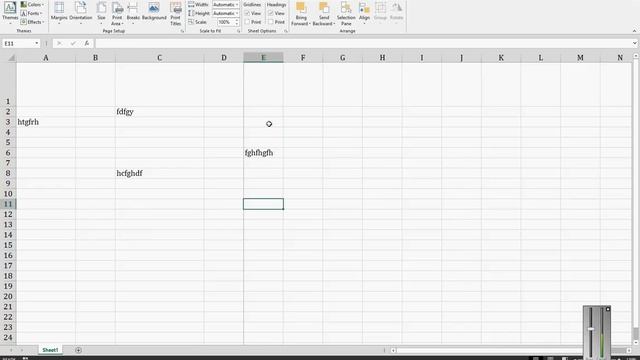Select column A header
Image resolution: width=640 pixels, height=360 pixels.
pos(46,58)
